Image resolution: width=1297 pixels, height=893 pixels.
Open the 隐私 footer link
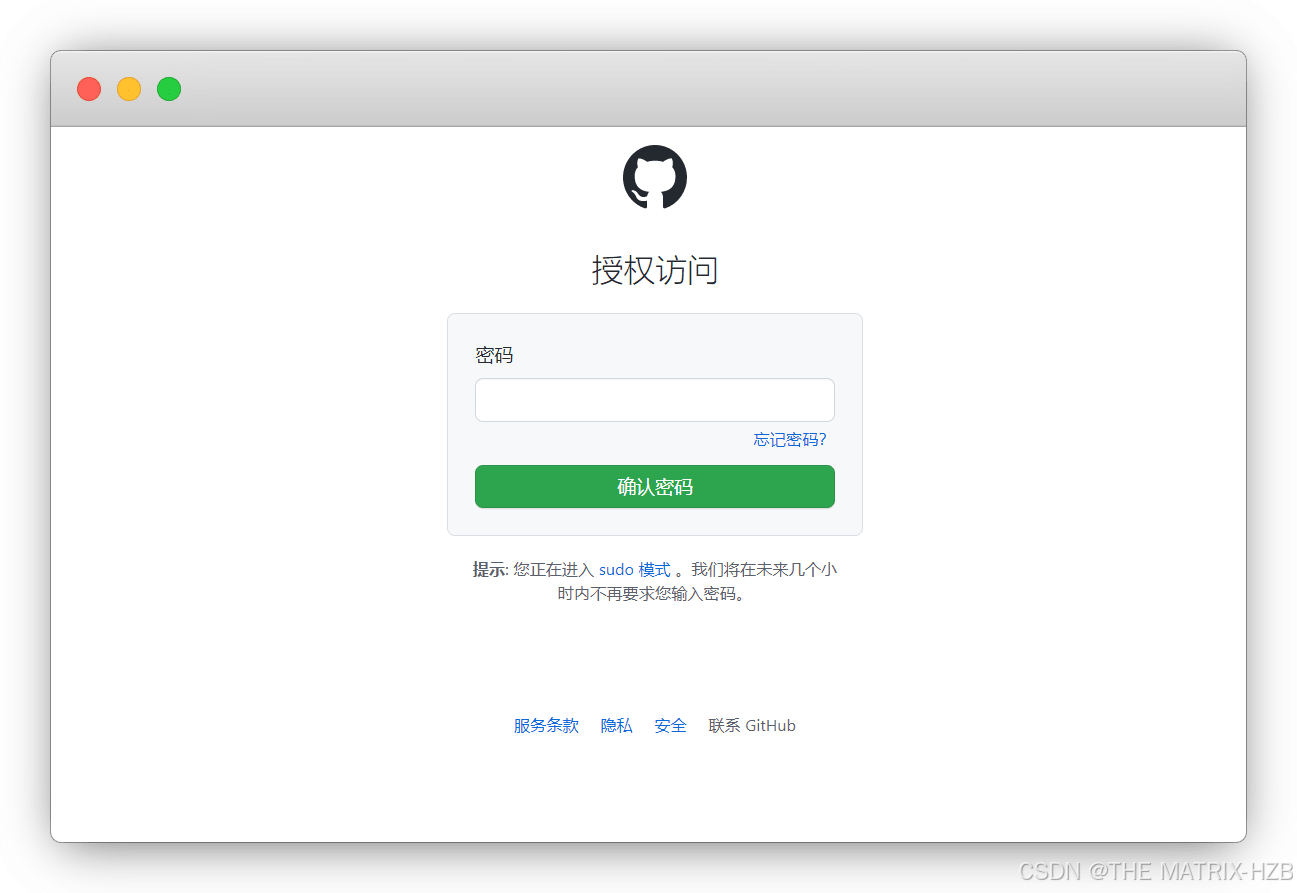[617, 726]
